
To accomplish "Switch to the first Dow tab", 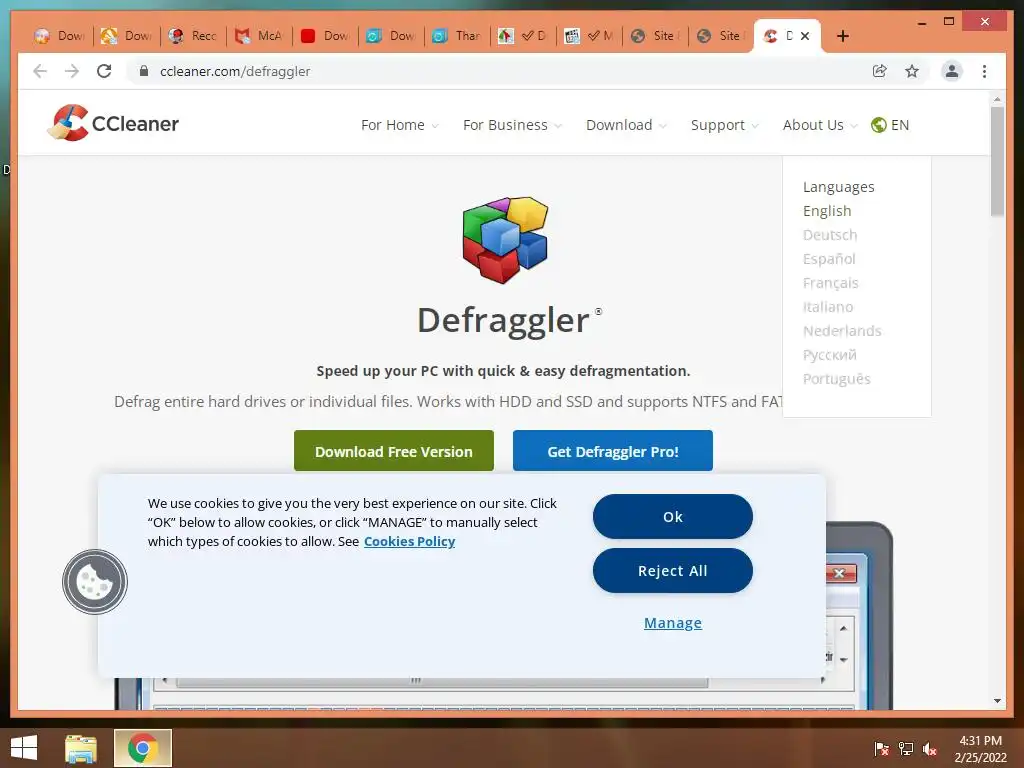I will click(60, 36).
